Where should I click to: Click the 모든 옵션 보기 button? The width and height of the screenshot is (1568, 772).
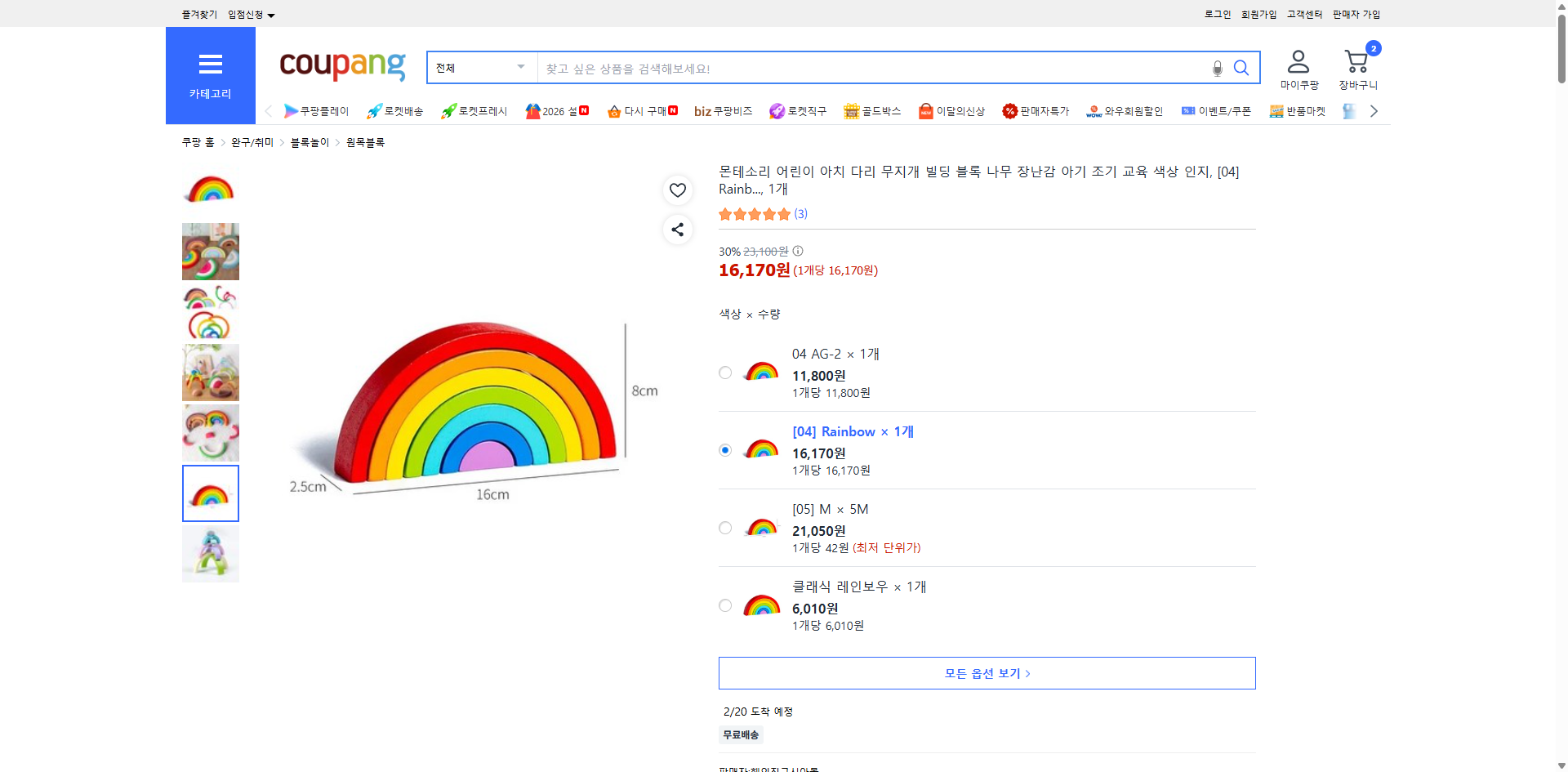click(x=986, y=672)
